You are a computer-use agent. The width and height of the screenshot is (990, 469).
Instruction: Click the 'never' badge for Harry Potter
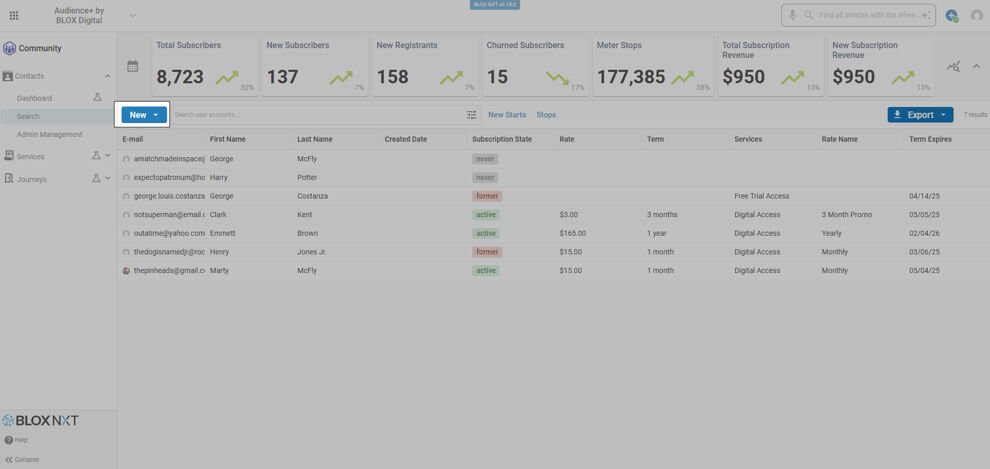point(485,177)
